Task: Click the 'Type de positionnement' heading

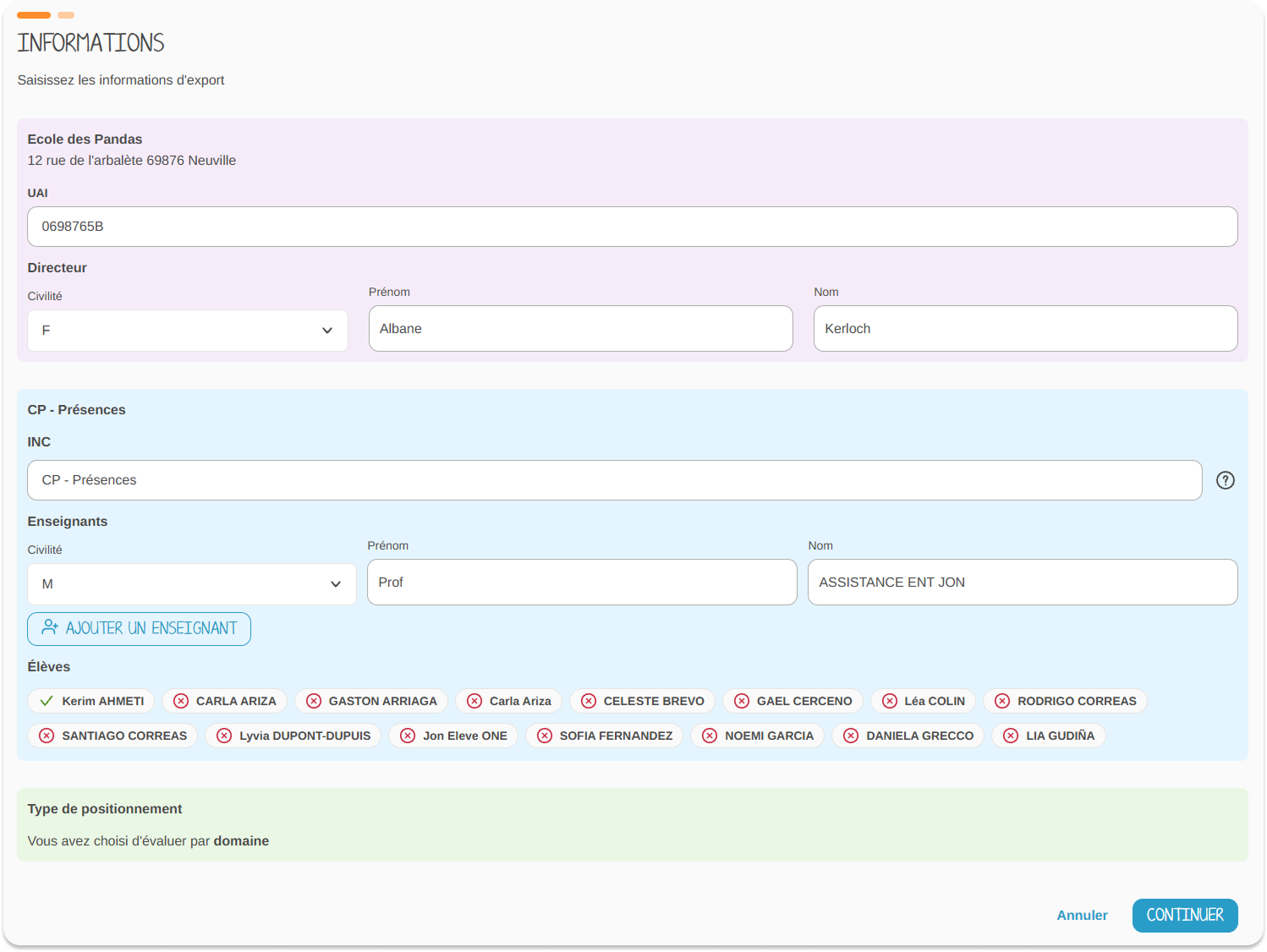Action: 105,809
